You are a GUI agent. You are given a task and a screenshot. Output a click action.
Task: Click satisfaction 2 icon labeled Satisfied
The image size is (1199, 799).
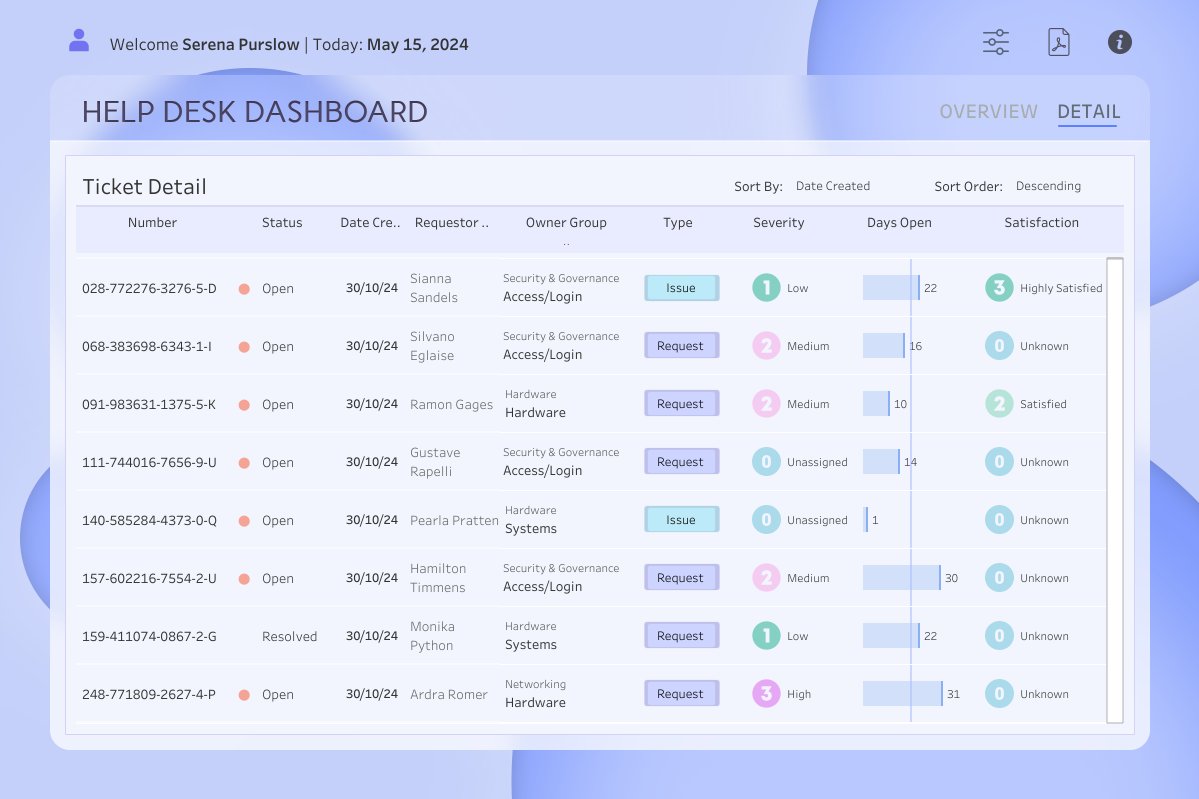(x=999, y=404)
